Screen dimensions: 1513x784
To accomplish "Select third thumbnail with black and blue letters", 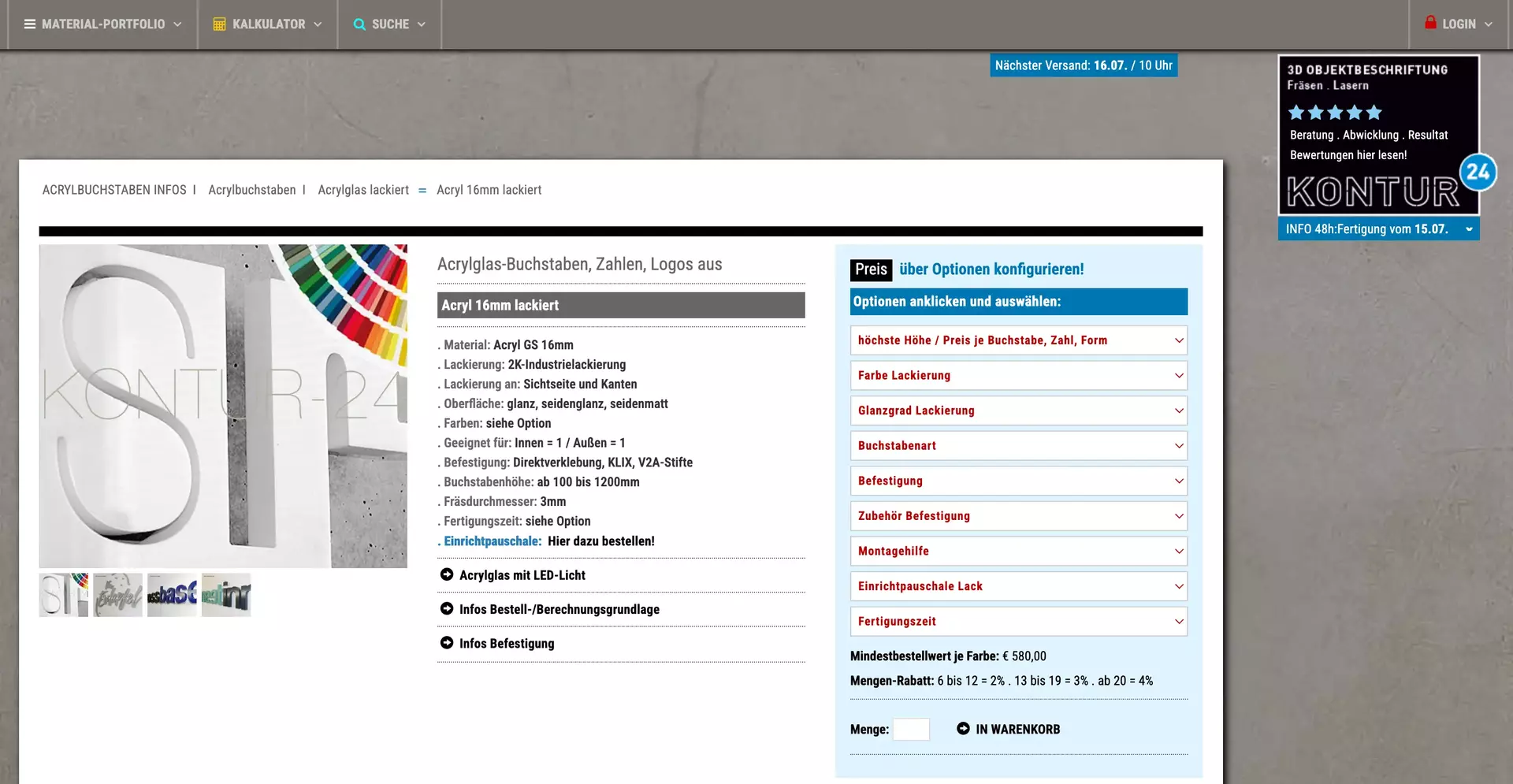I will point(172,595).
